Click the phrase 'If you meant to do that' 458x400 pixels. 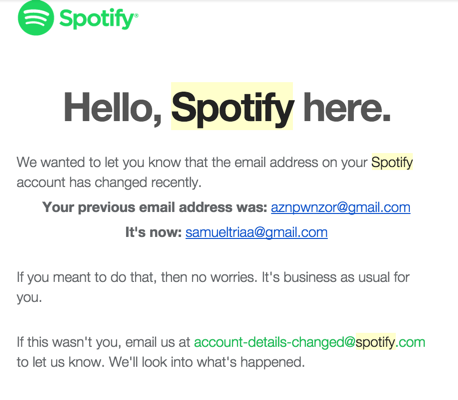(x=87, y=277)
